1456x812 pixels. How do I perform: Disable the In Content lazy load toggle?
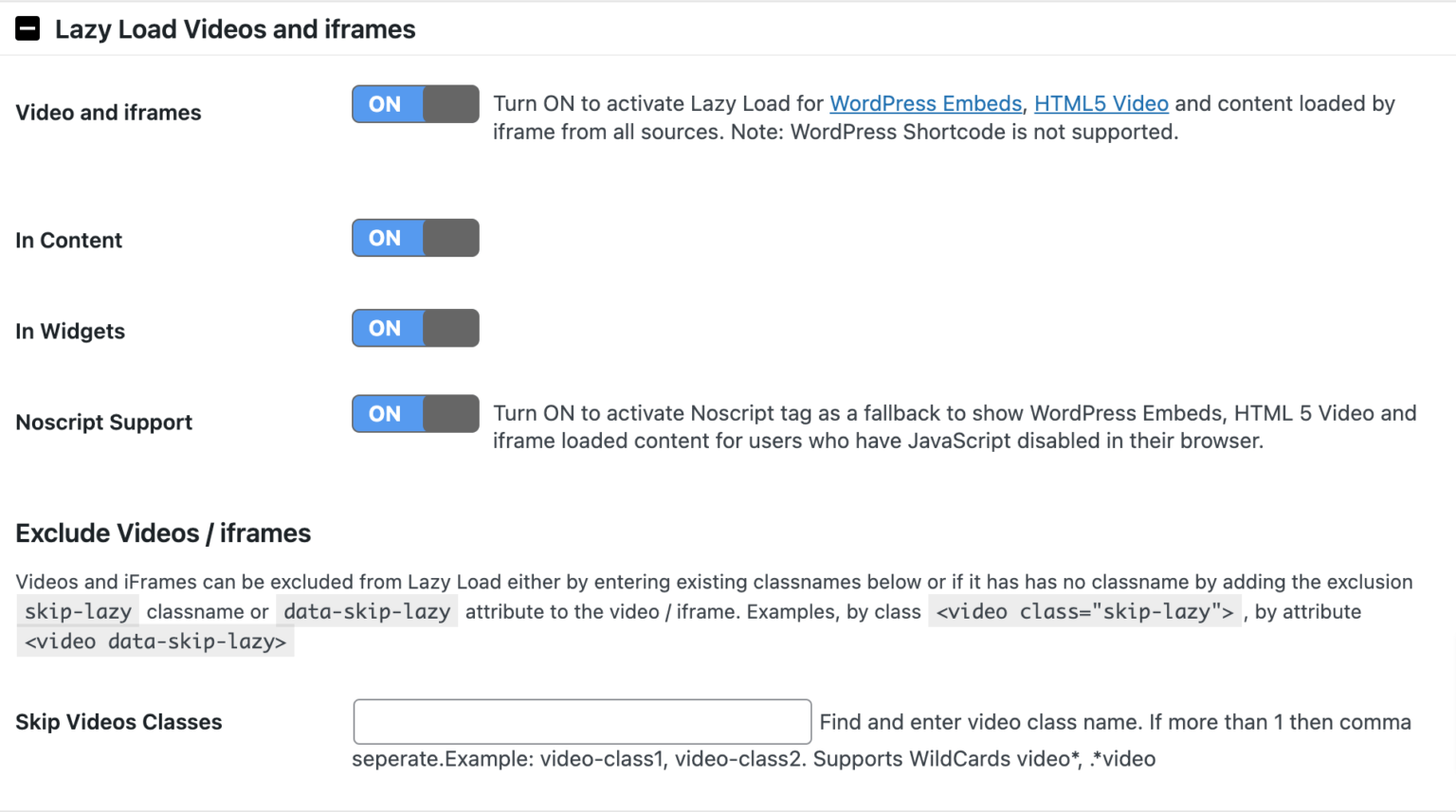tap(414, 238)
